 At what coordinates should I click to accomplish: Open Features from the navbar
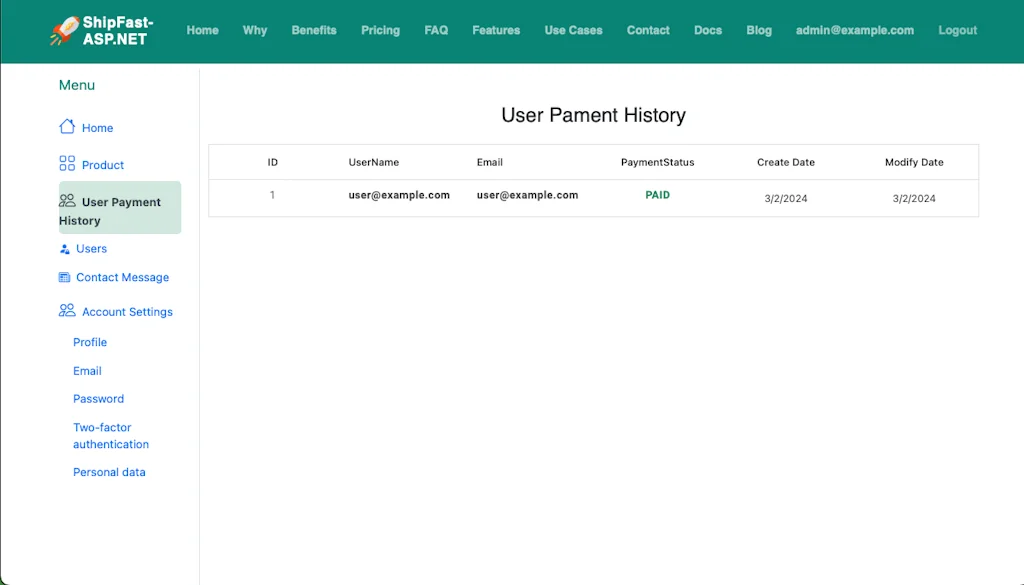(496, 30)
